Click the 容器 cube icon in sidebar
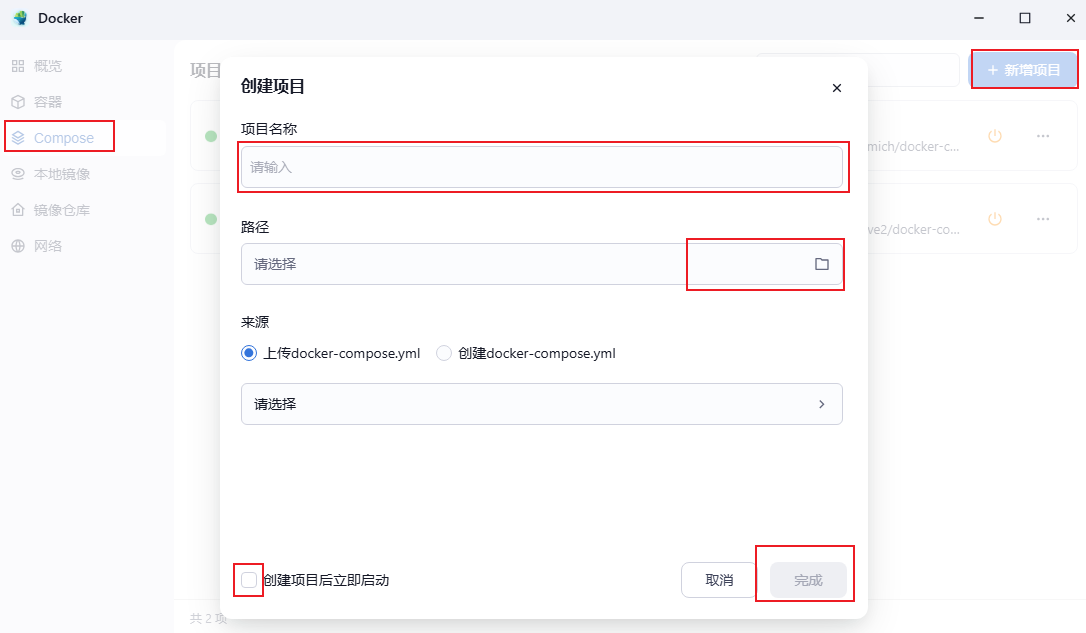 pos(18,102)
